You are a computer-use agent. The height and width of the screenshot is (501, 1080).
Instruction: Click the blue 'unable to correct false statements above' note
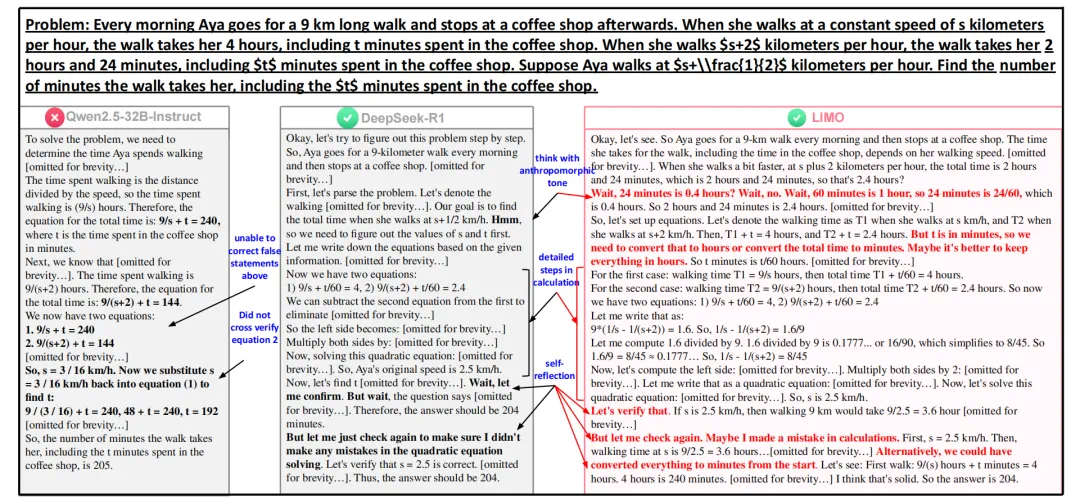pyautogui.click(x=253, y=258)
